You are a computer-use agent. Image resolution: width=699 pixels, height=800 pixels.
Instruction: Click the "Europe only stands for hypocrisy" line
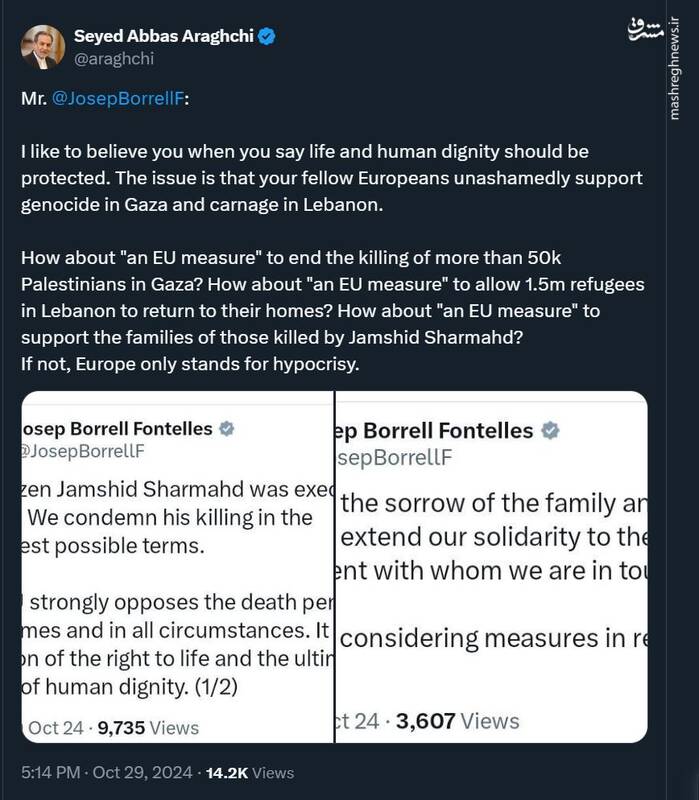coord(190,363)
